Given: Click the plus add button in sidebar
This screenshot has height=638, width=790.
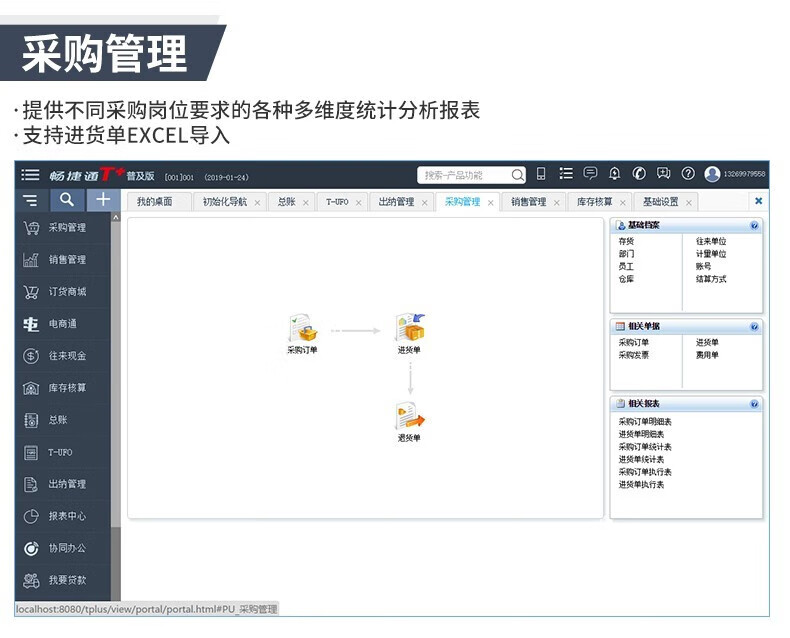Looking at the screenshot, I should coord(102,200).
